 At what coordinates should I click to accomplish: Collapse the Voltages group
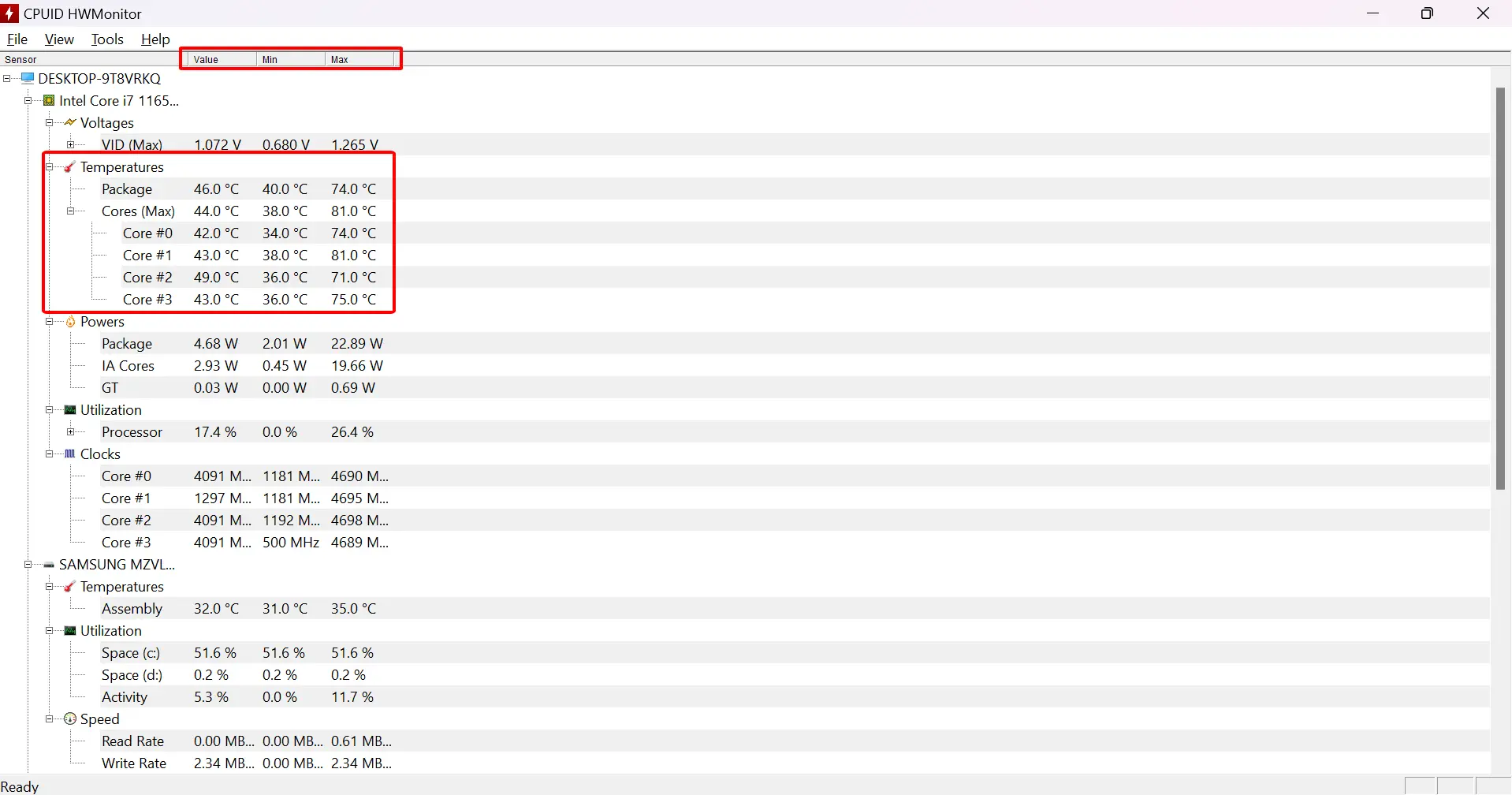pos(50,122)
